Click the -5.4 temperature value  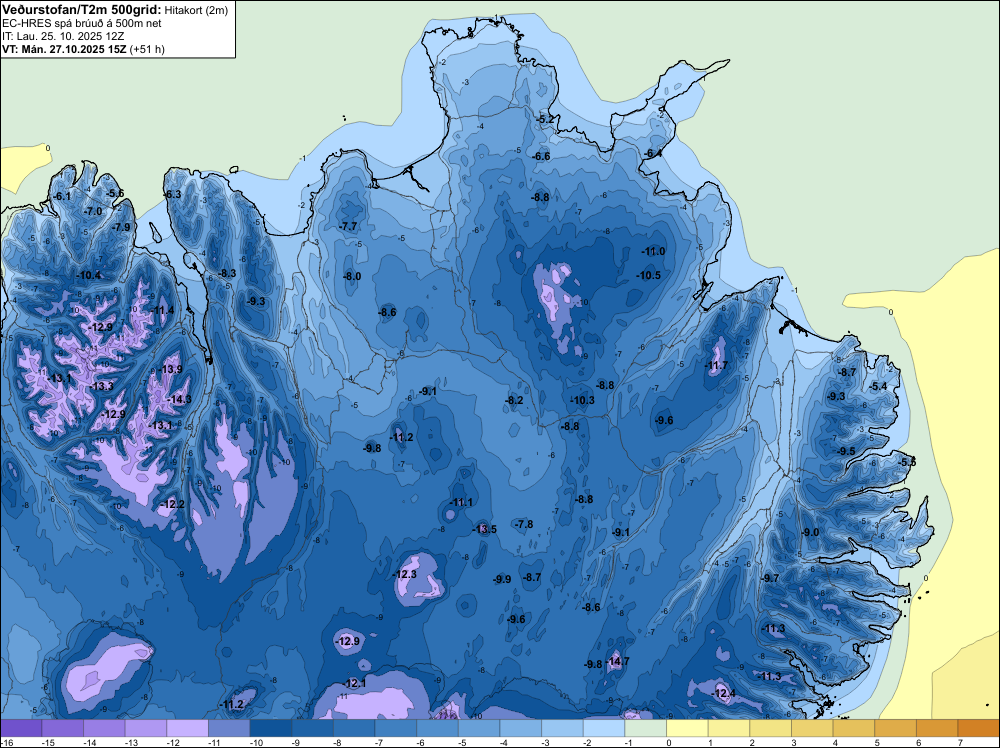pos(878,386)
